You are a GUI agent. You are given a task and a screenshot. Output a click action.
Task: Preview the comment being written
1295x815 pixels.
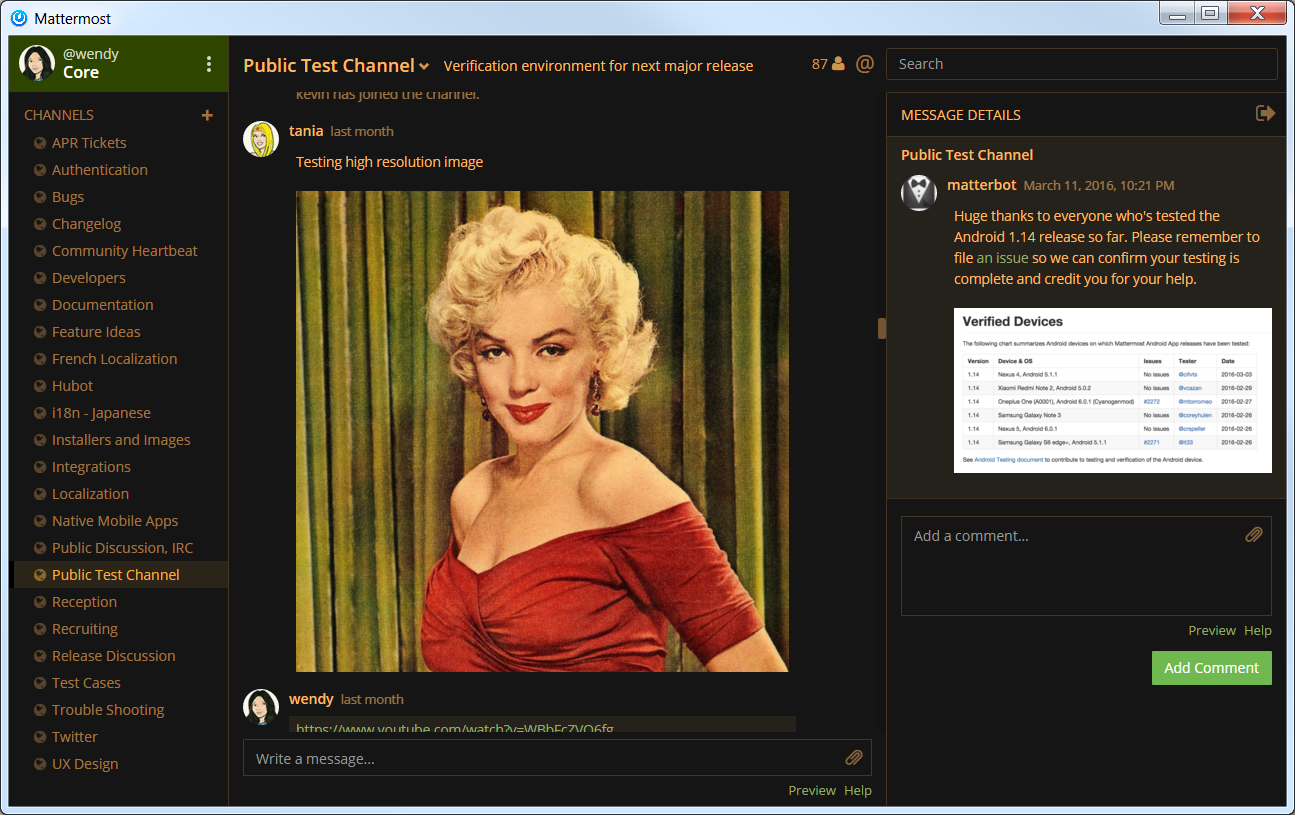[1212, 630]
